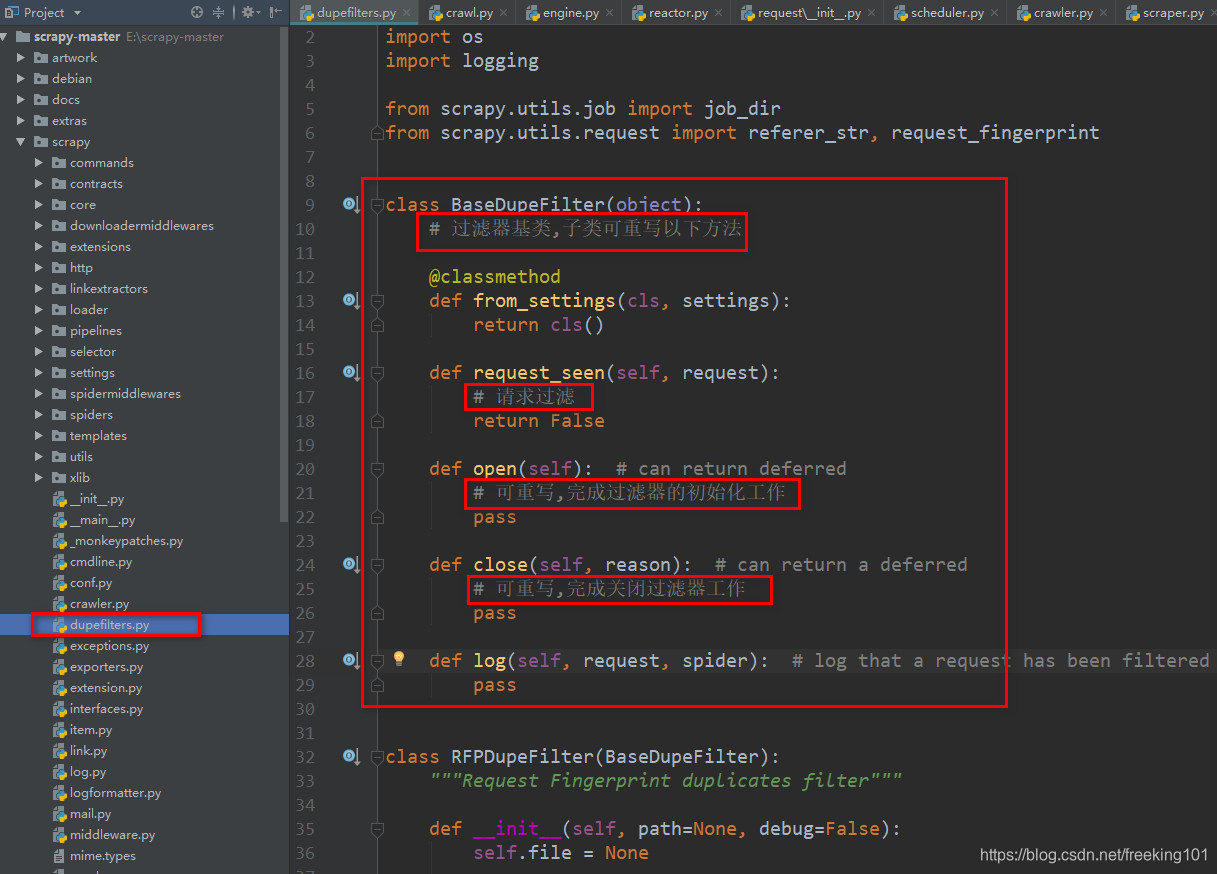Fold the BaseDupeFilter class at line 9
The height and width of the screenshot is (874, 1217).
[x=377, y=204]
